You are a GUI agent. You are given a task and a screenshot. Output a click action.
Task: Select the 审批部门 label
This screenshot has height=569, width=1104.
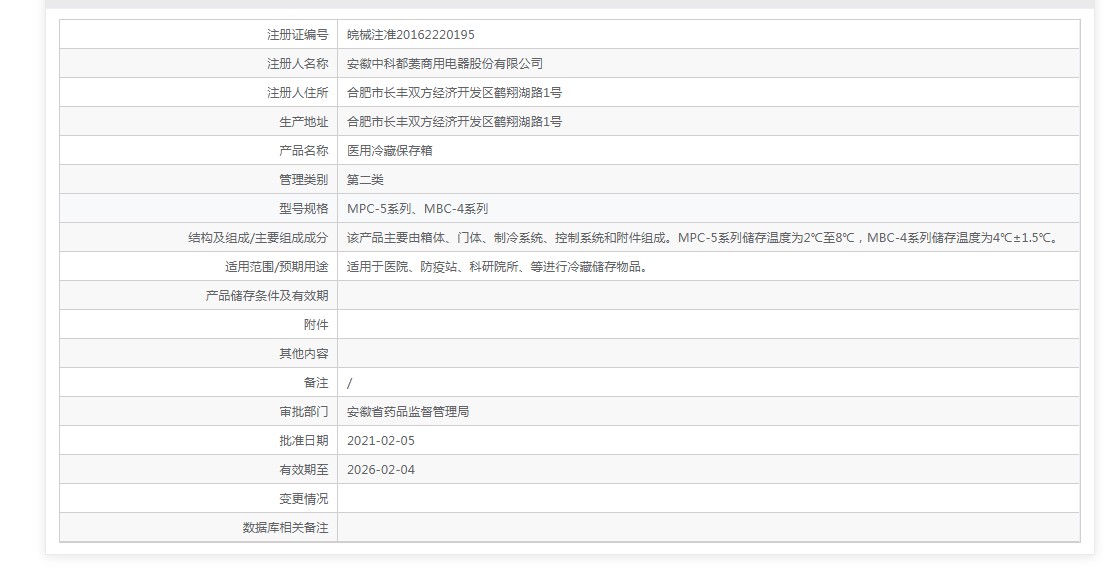303,412
